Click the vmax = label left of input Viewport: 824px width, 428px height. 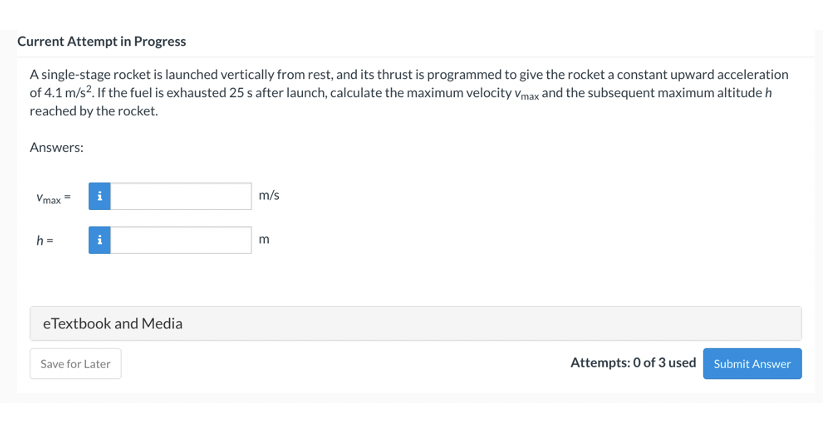tap(49, 197)
